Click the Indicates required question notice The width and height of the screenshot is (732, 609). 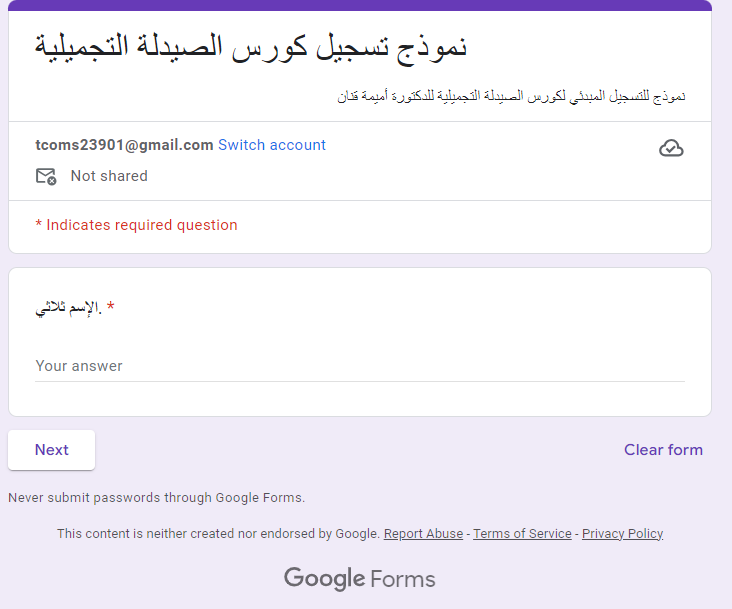pyautogui.click(x=136, y=225)
